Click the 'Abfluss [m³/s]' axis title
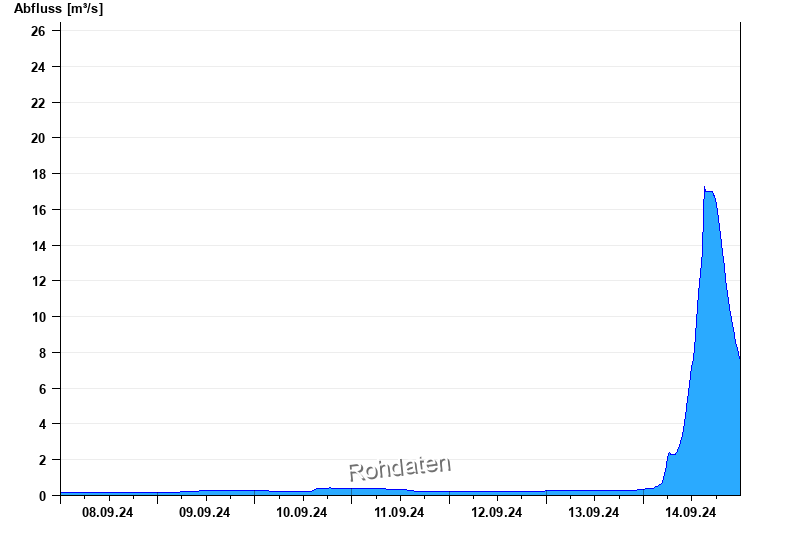Image resolution: width=800 pixels, height=550 pixels. 58,9
